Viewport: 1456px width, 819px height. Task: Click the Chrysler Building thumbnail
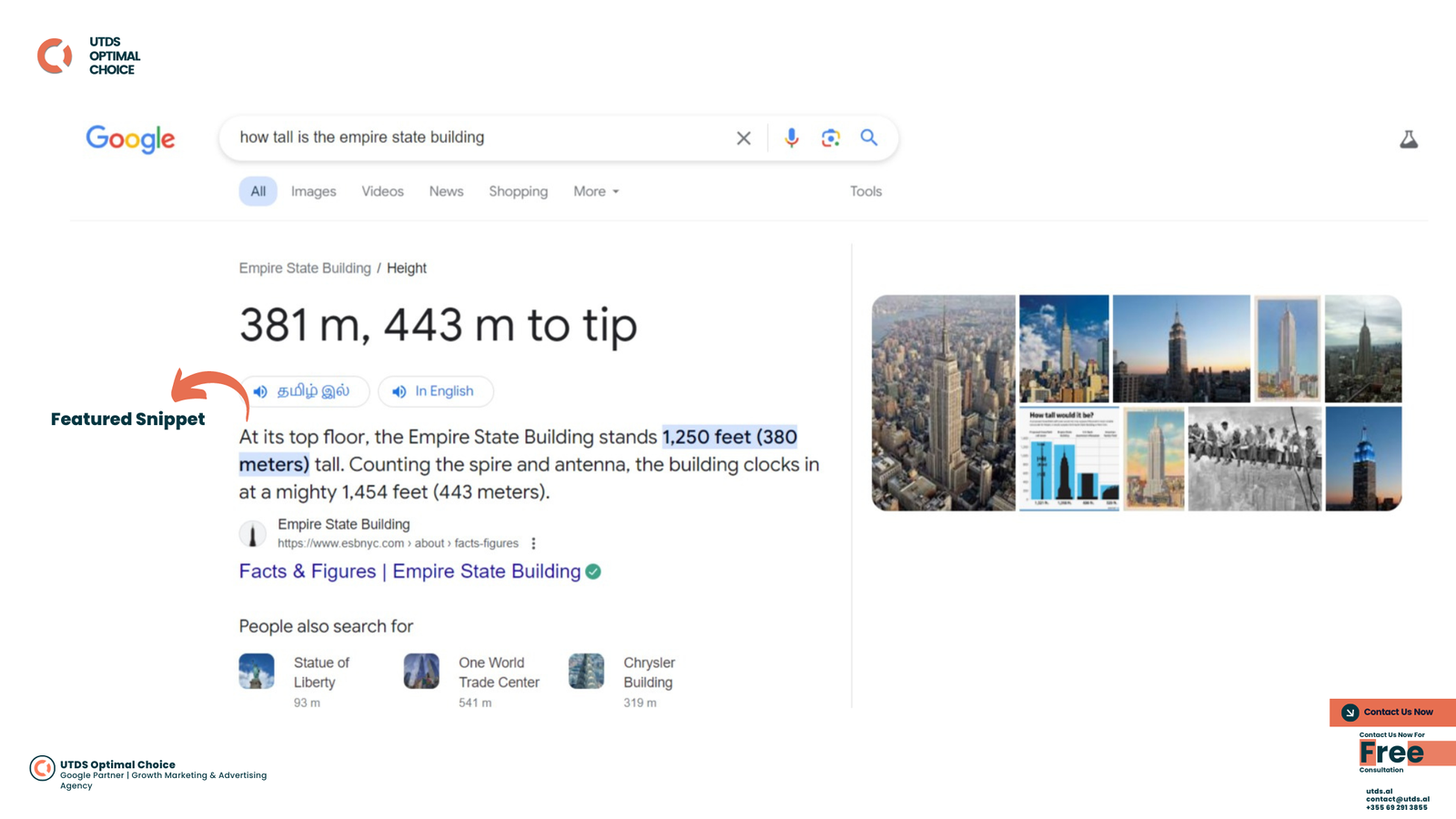tap(586, 672)
